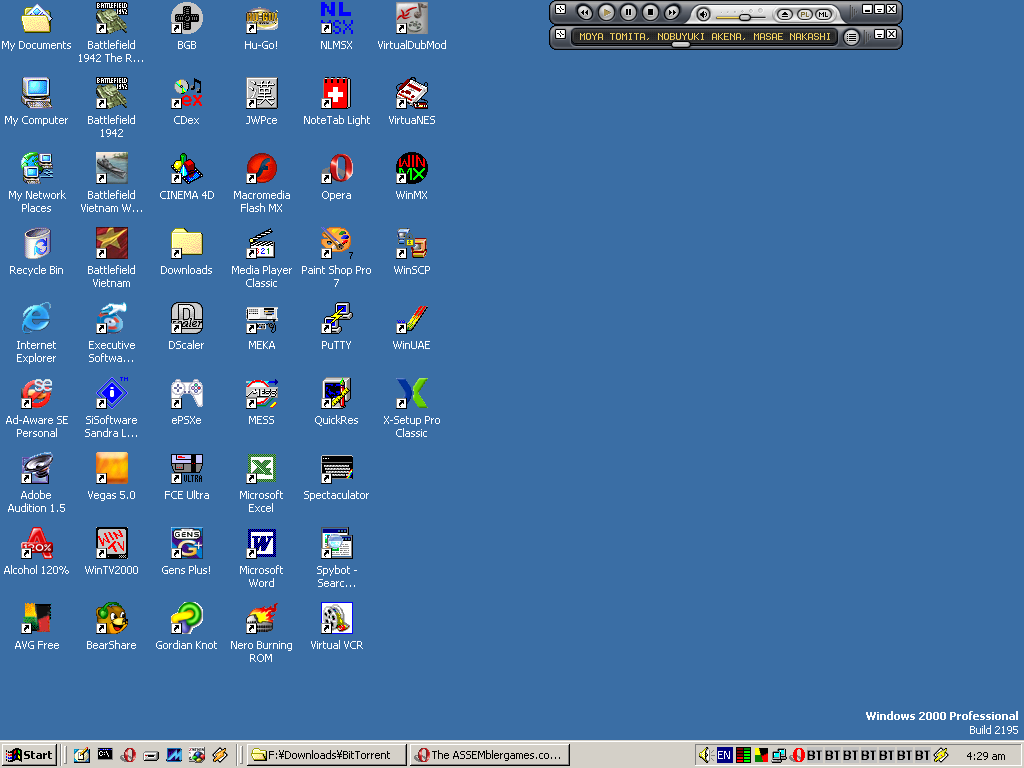Viewport: 1024px width, 768px height.
Task: Open command prompt from Quick Launch
Action: 104,754
